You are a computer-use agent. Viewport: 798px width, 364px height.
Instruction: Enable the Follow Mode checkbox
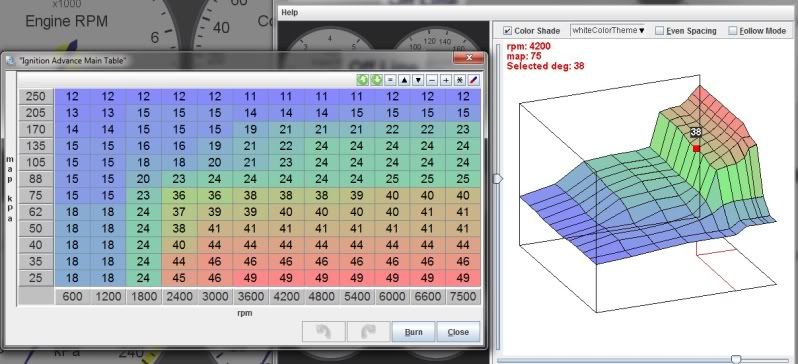point(732,31)
